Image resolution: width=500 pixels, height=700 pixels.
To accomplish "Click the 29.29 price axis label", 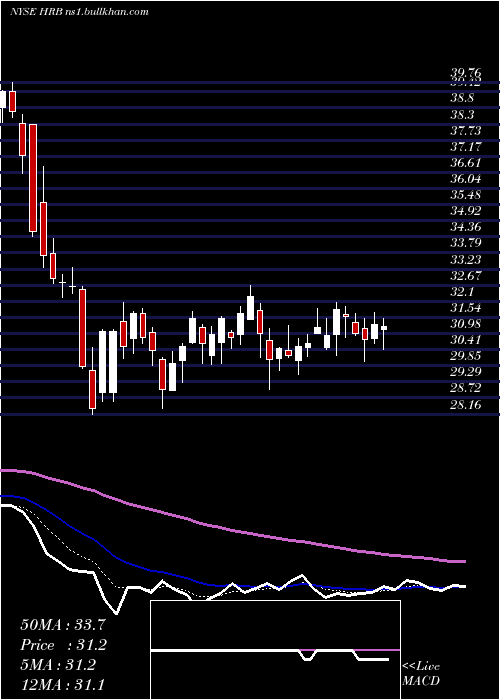I will click(x=466, y=372).
